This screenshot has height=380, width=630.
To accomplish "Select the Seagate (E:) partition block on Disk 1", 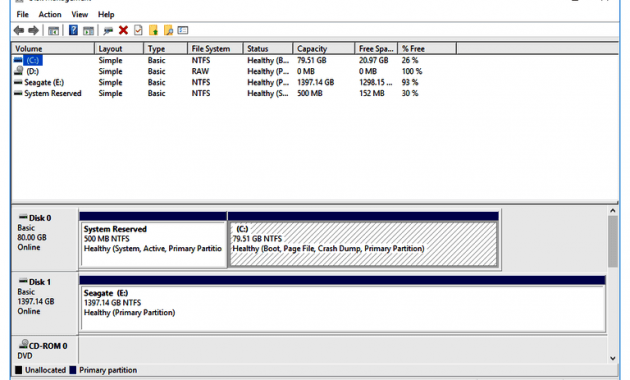I will (342, 304).
